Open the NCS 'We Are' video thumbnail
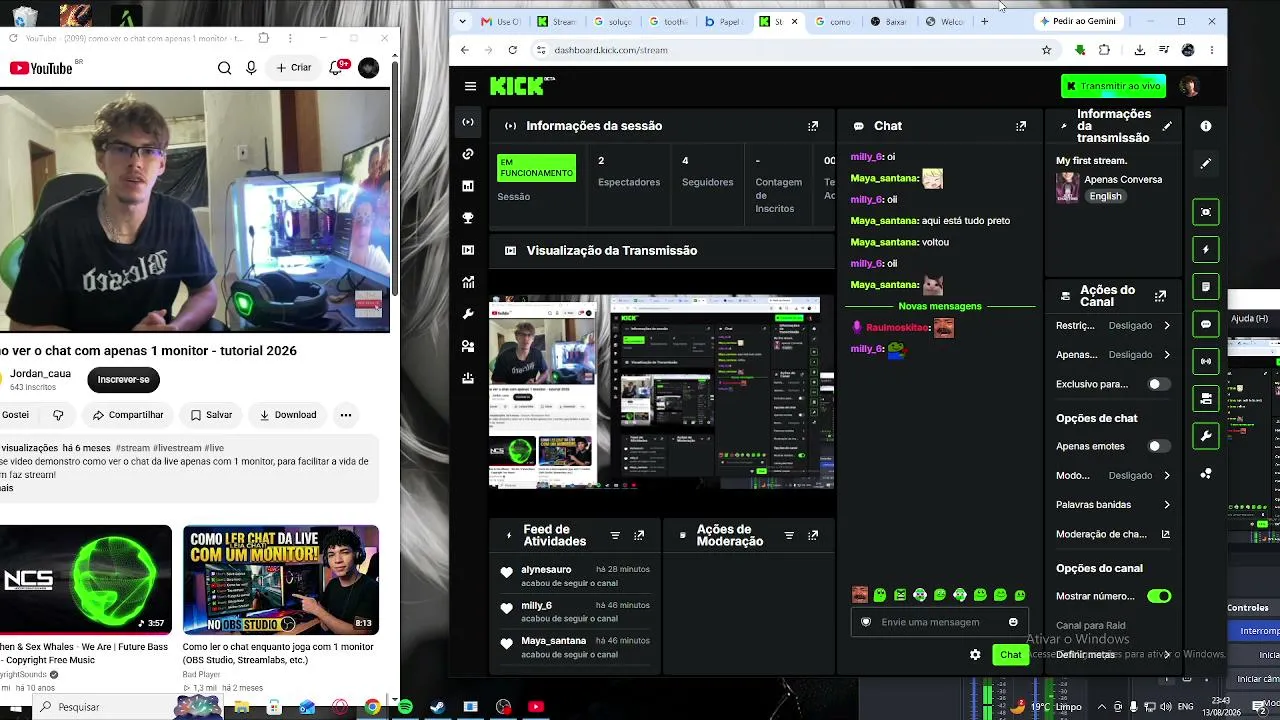The image size is (1280, 720). [85, 580]
